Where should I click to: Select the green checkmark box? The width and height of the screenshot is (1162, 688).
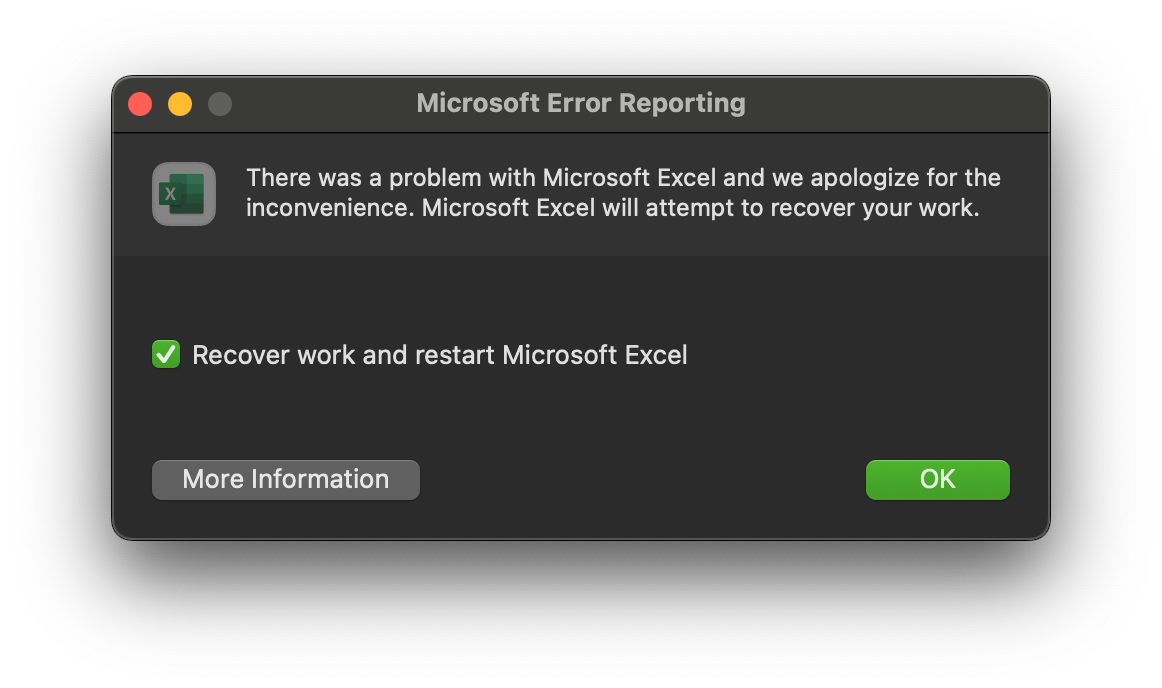click(x=166, y=355)
